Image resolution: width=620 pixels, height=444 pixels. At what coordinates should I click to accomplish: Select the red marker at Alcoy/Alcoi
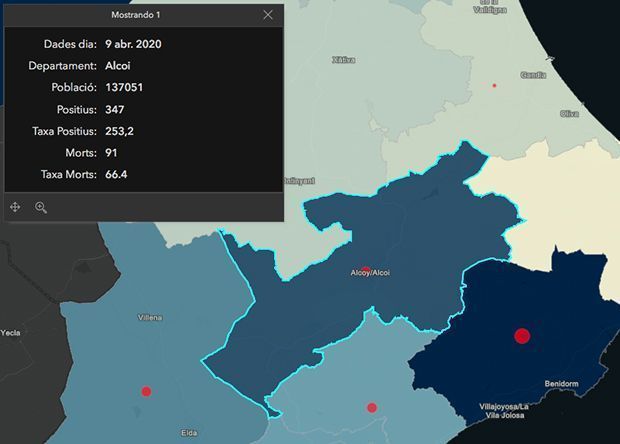pos(366,270)
